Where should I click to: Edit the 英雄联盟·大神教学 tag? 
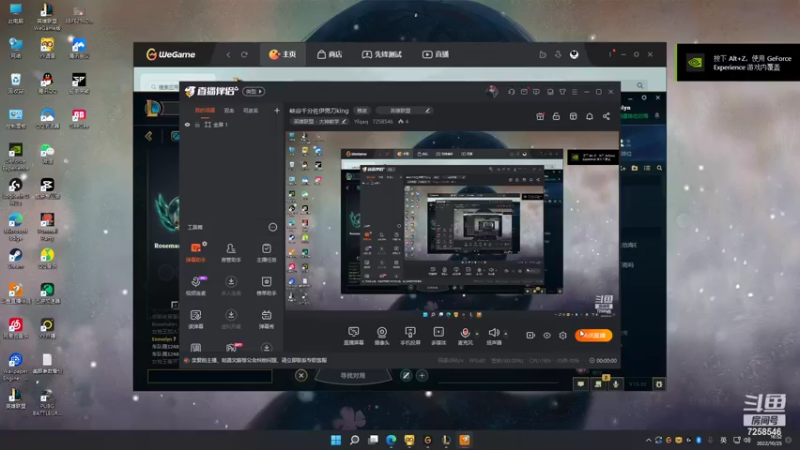[320, 121]
